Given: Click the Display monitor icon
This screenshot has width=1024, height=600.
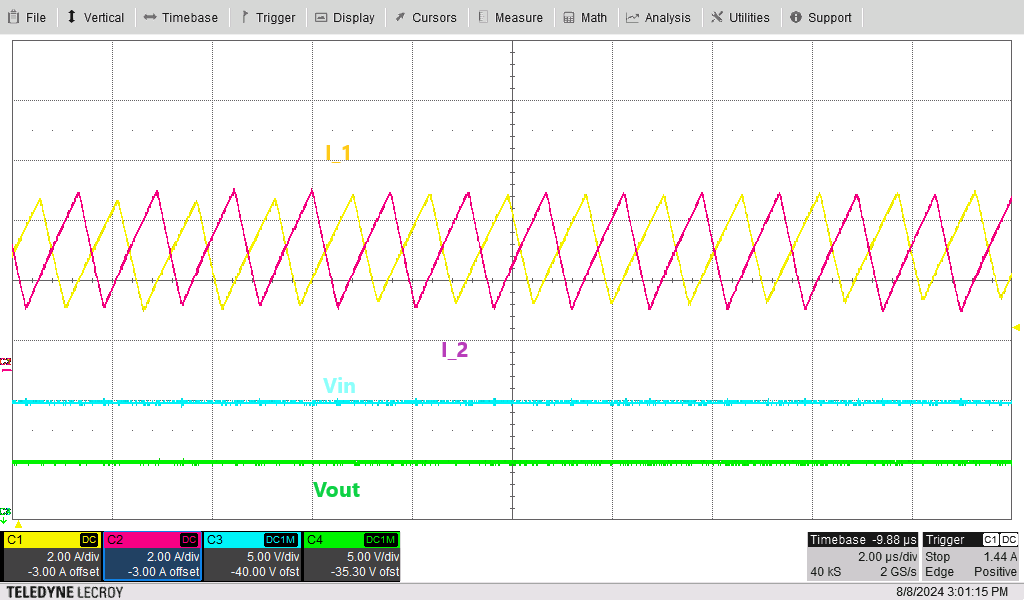Looking at the screenshot, I should click(321, 17).
